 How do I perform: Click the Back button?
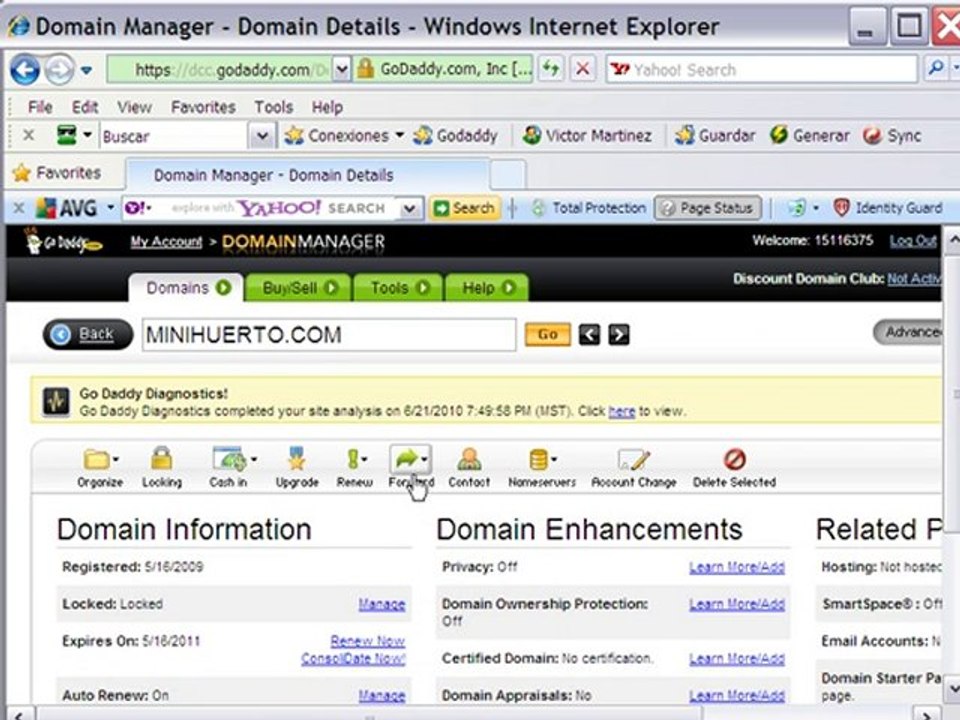pyautogui.click(x=88, y=334)
